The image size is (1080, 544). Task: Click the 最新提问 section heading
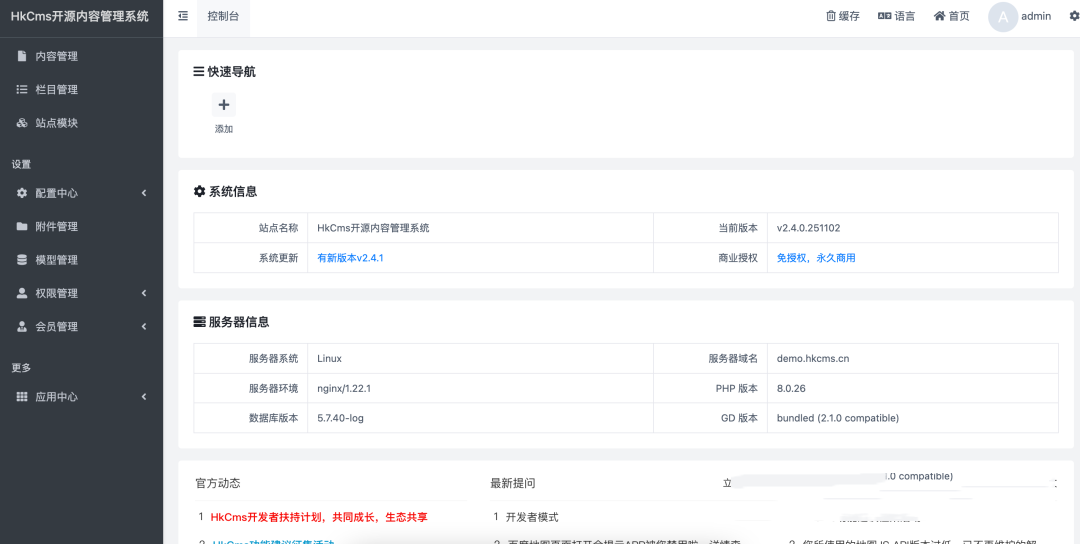pyautogui.click(x=512, y=483)
